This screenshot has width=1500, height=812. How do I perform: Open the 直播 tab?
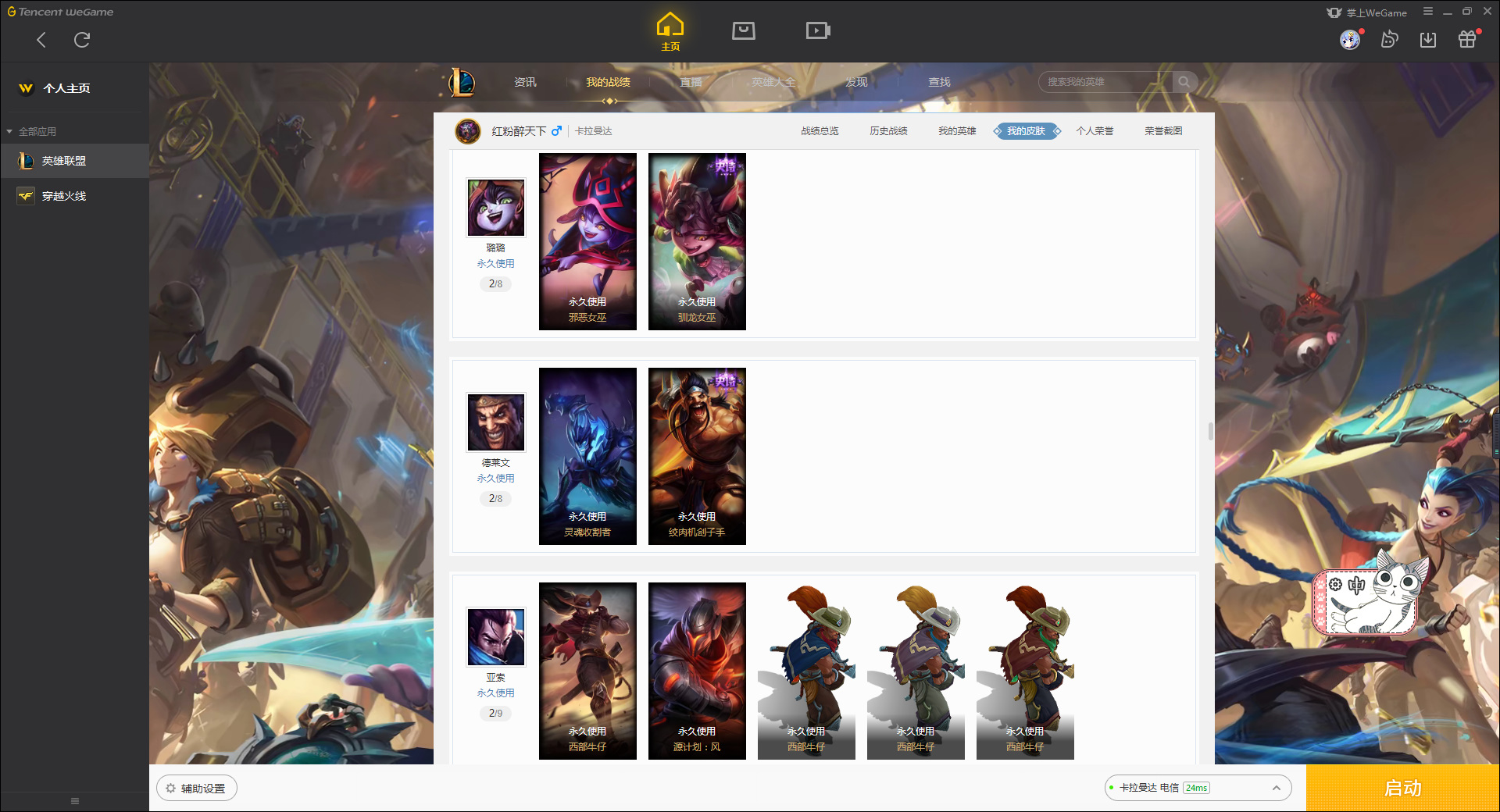click(x=691, y=82)
